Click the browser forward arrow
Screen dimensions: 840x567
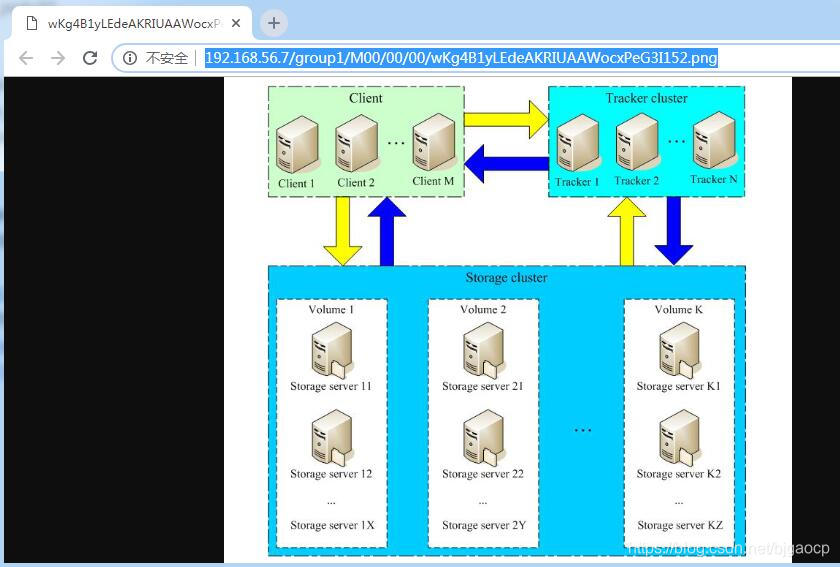(x=58, y=58)
